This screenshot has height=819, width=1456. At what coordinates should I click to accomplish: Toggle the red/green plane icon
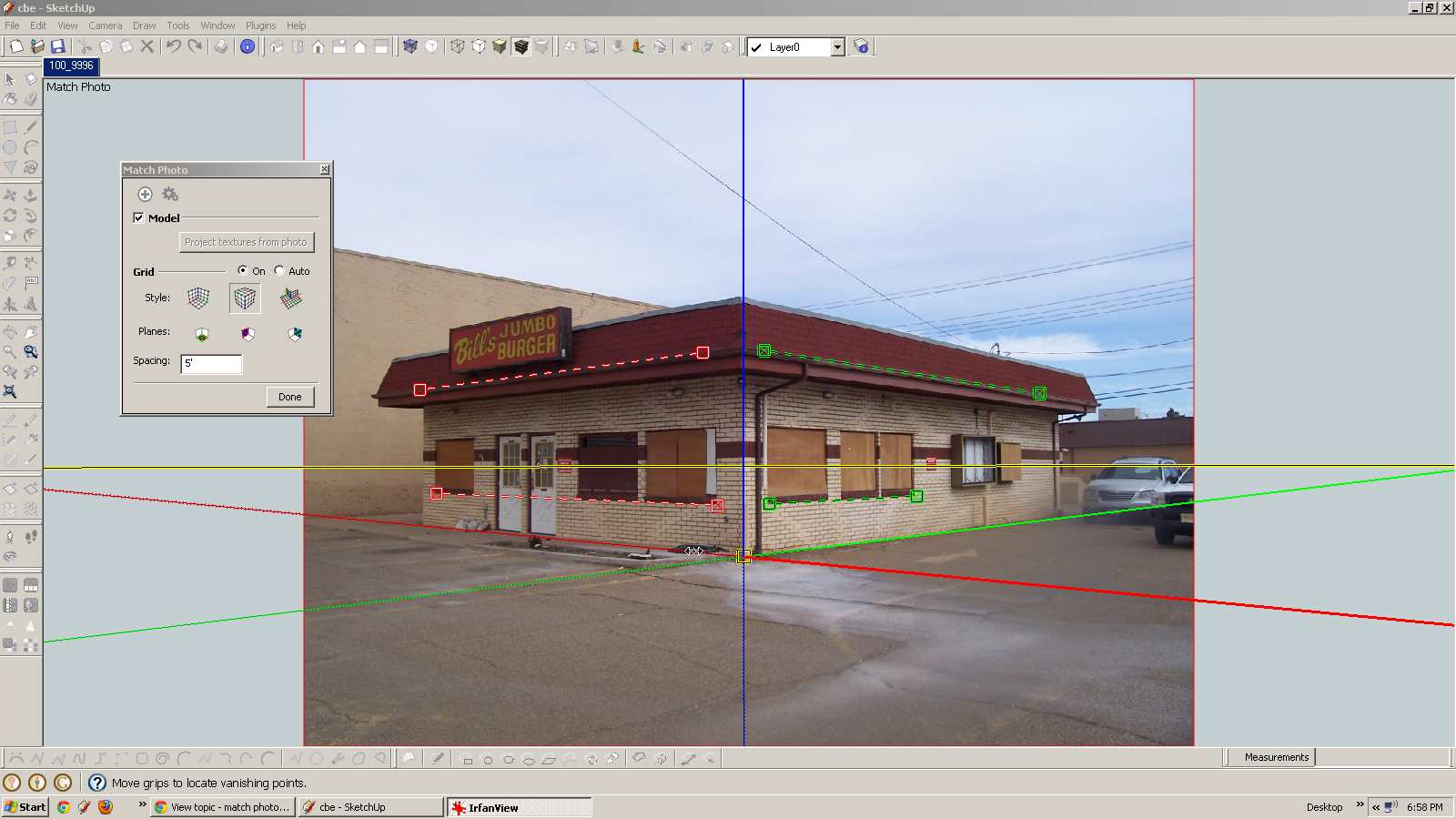tap(202, 334)
